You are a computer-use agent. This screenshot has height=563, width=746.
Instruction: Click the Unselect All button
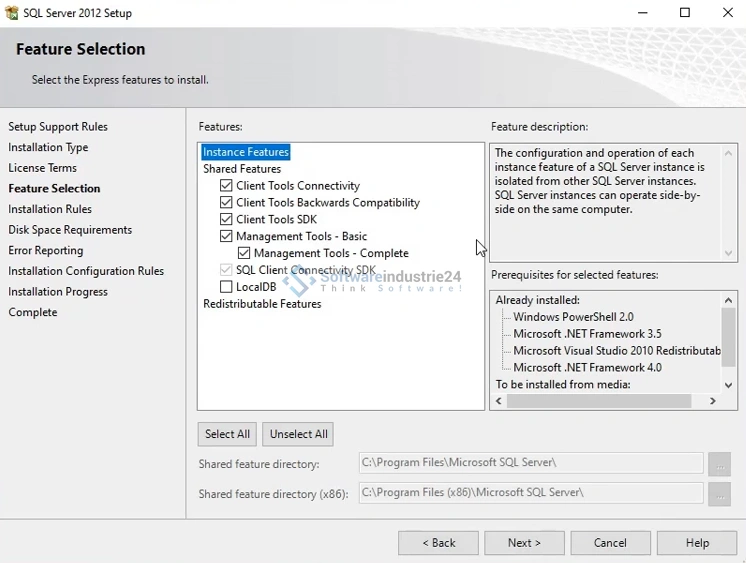(x=298, y=434)
